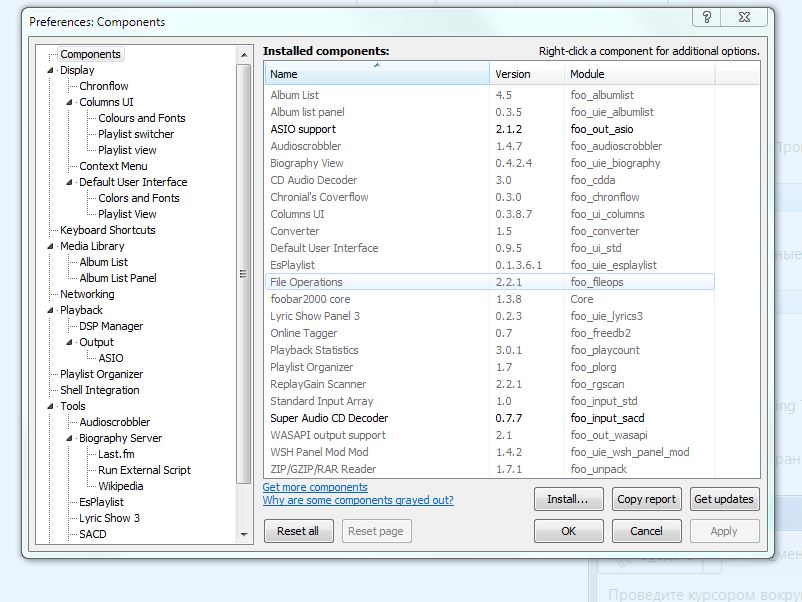Click Why are some components grayed out
The height and width of the screenshot is (602, 802).
(358, 500)
